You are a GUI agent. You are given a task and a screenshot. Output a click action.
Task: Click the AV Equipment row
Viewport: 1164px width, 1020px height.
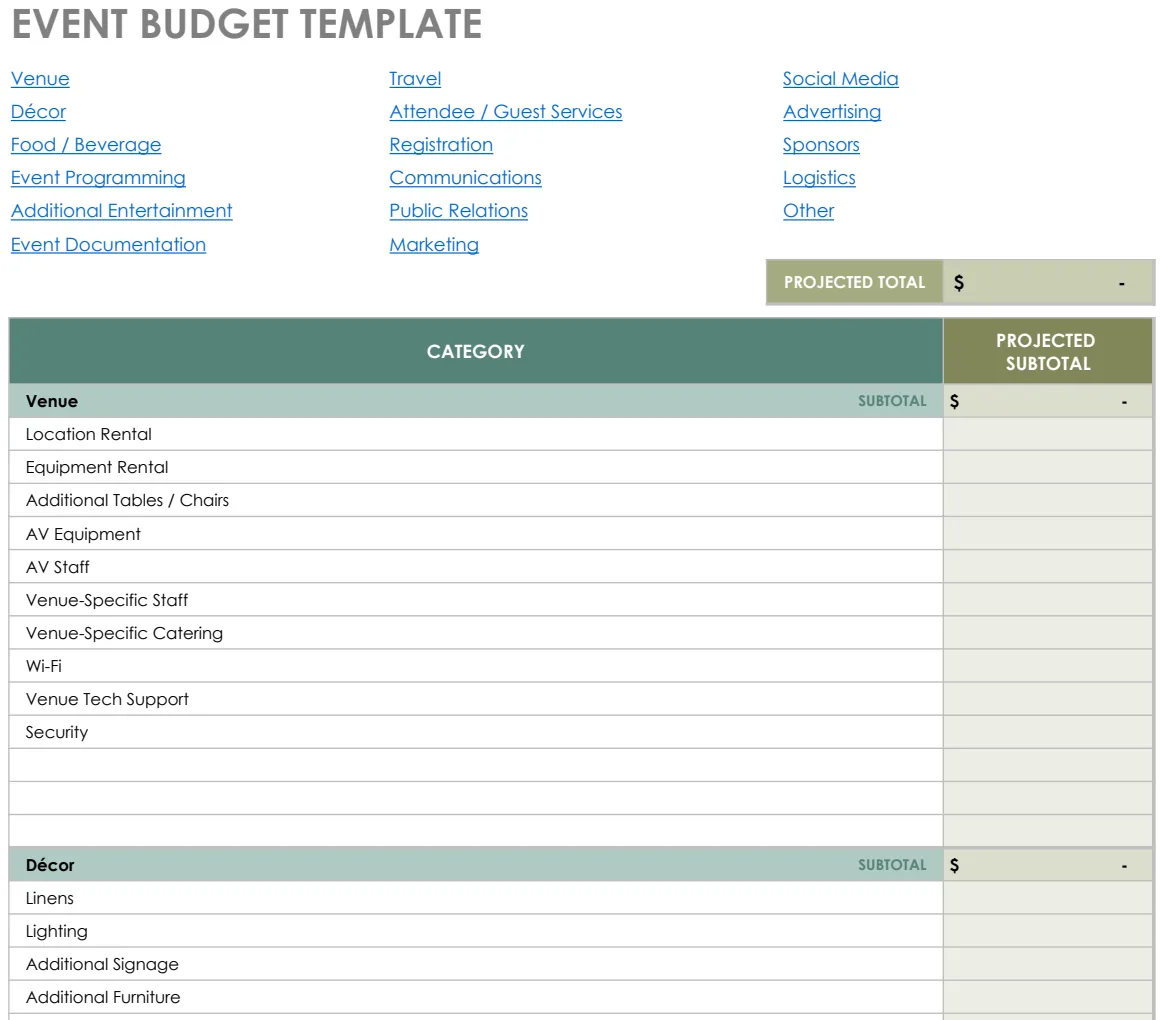click(476, 534)
